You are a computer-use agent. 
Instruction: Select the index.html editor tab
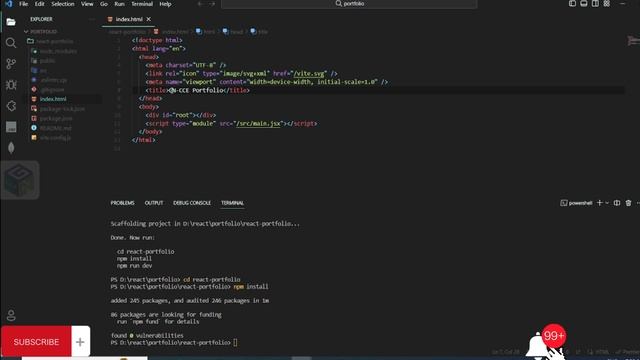click(129, 19)
